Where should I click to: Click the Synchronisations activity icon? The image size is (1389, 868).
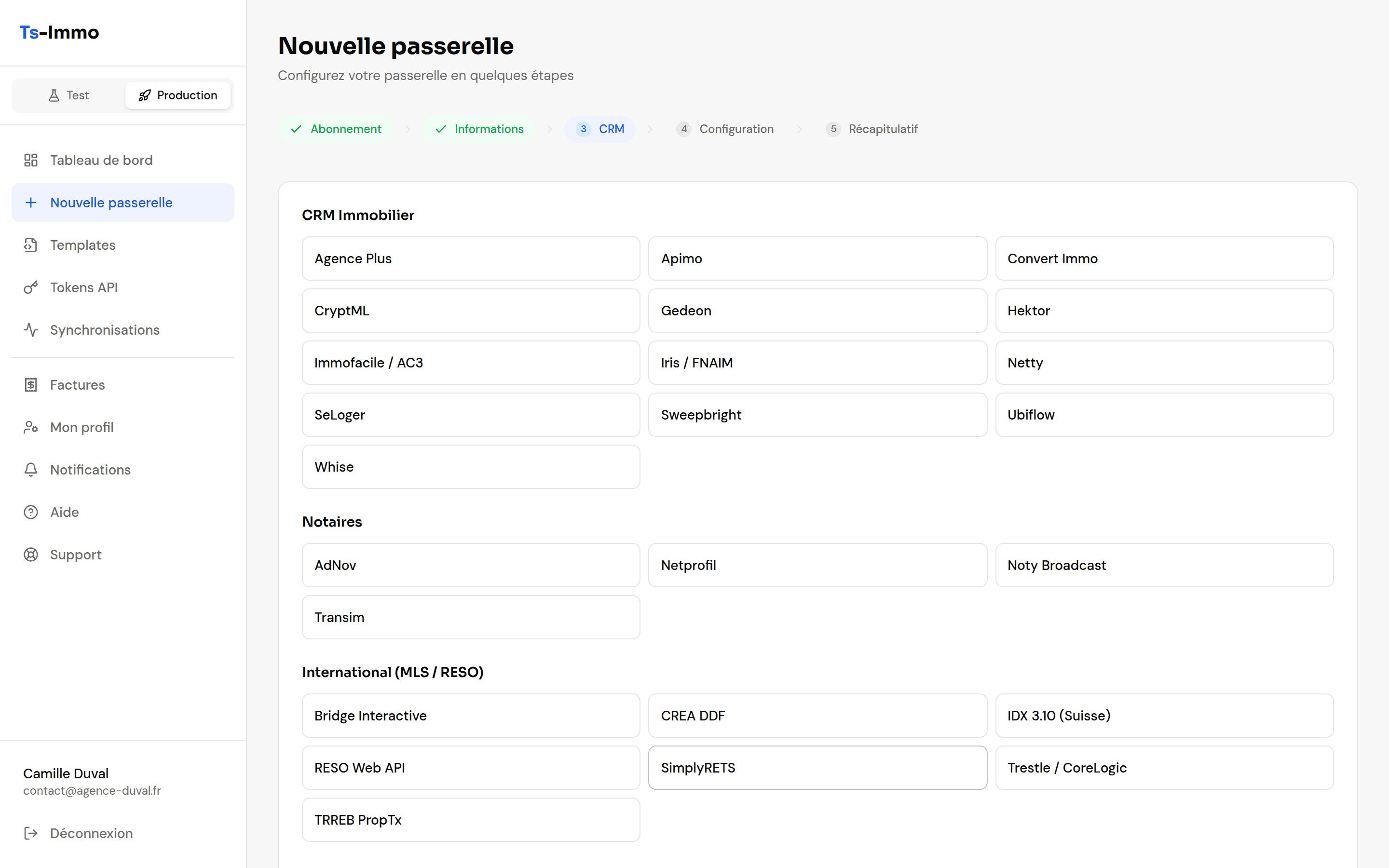click(31, 330)
